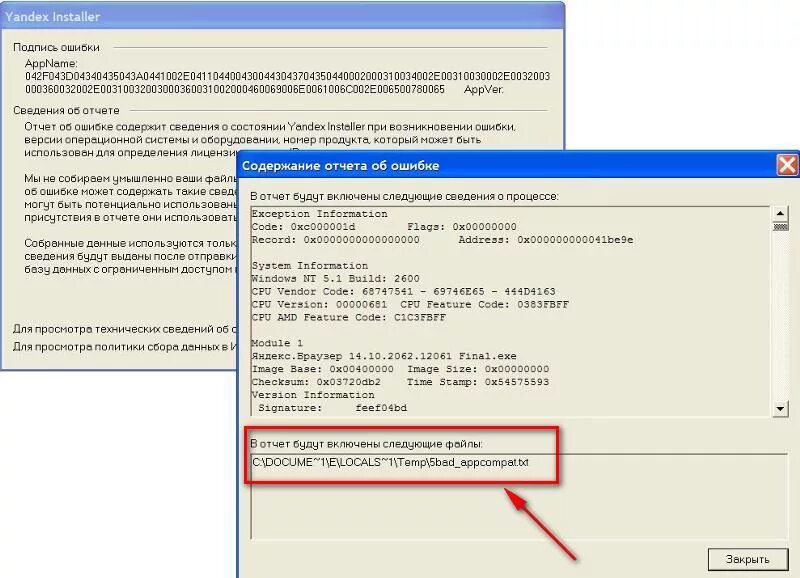Click the Version Information line
Image resolution: width=800 pixels, height=578 pixels.
tap(313, 395)
